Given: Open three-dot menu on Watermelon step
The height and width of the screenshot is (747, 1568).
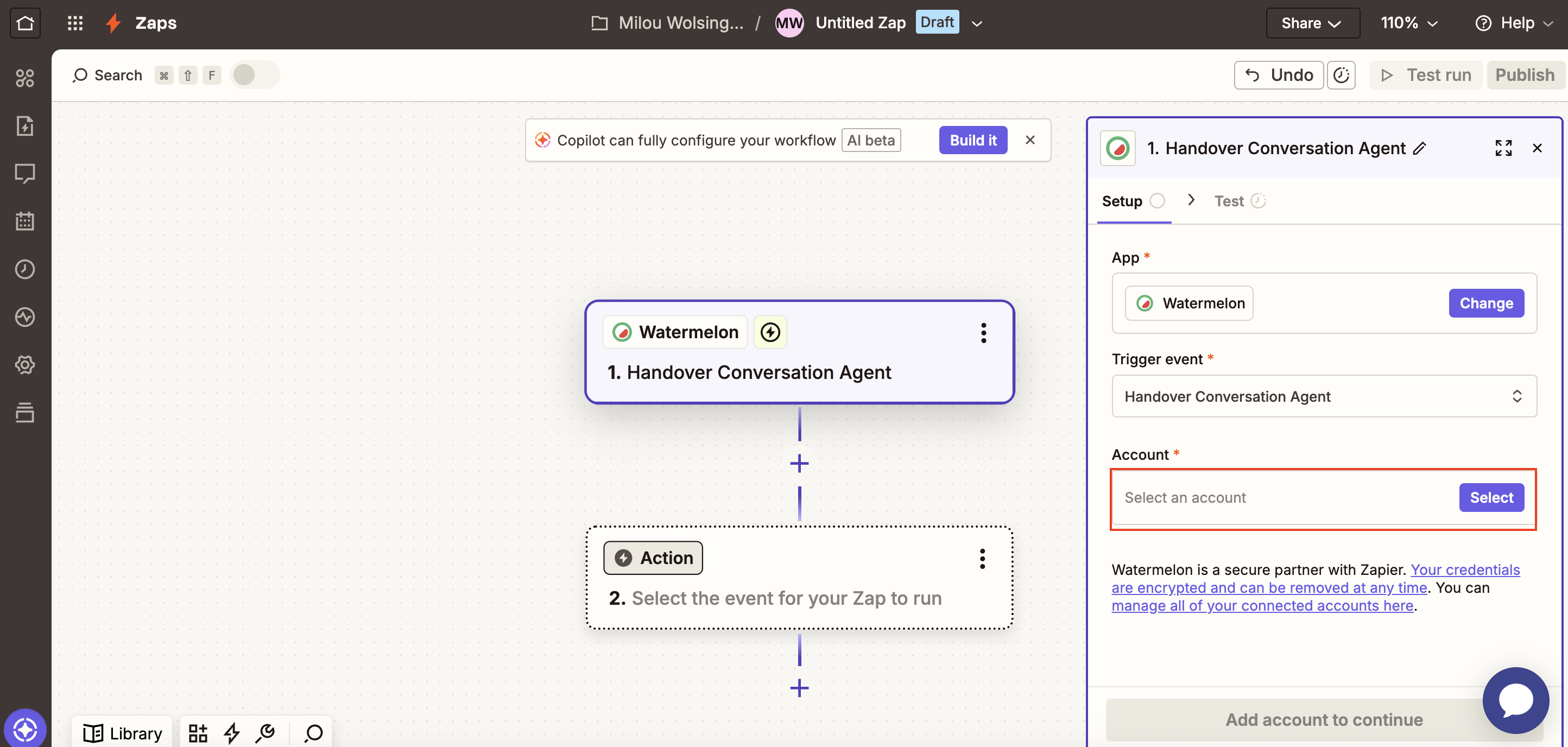Looking at the screenshot, I should click(983, 332).
